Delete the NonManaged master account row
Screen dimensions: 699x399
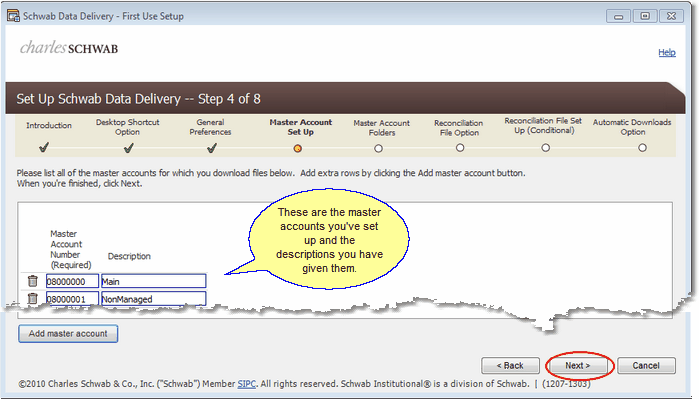tap(33, 298)
